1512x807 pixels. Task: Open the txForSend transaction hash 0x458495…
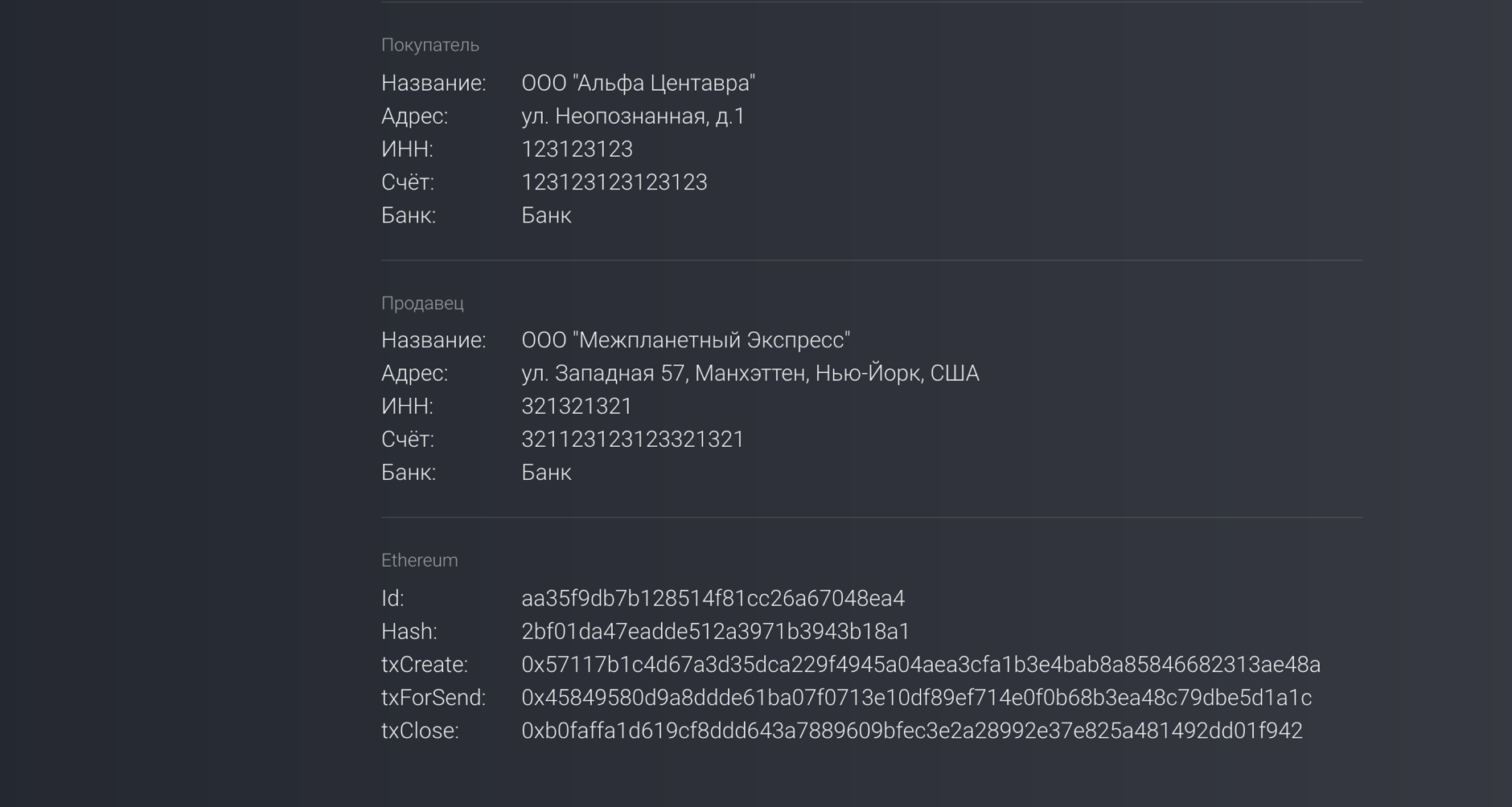click(x=916, y=698)
